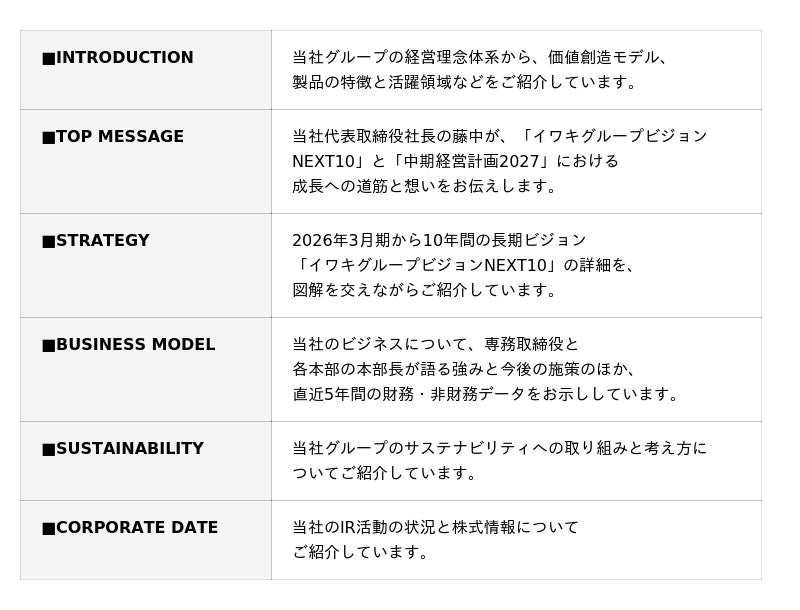Click the square bullet before INTRODUCTION
Screen dimensions: 800x610
(48, 58)
